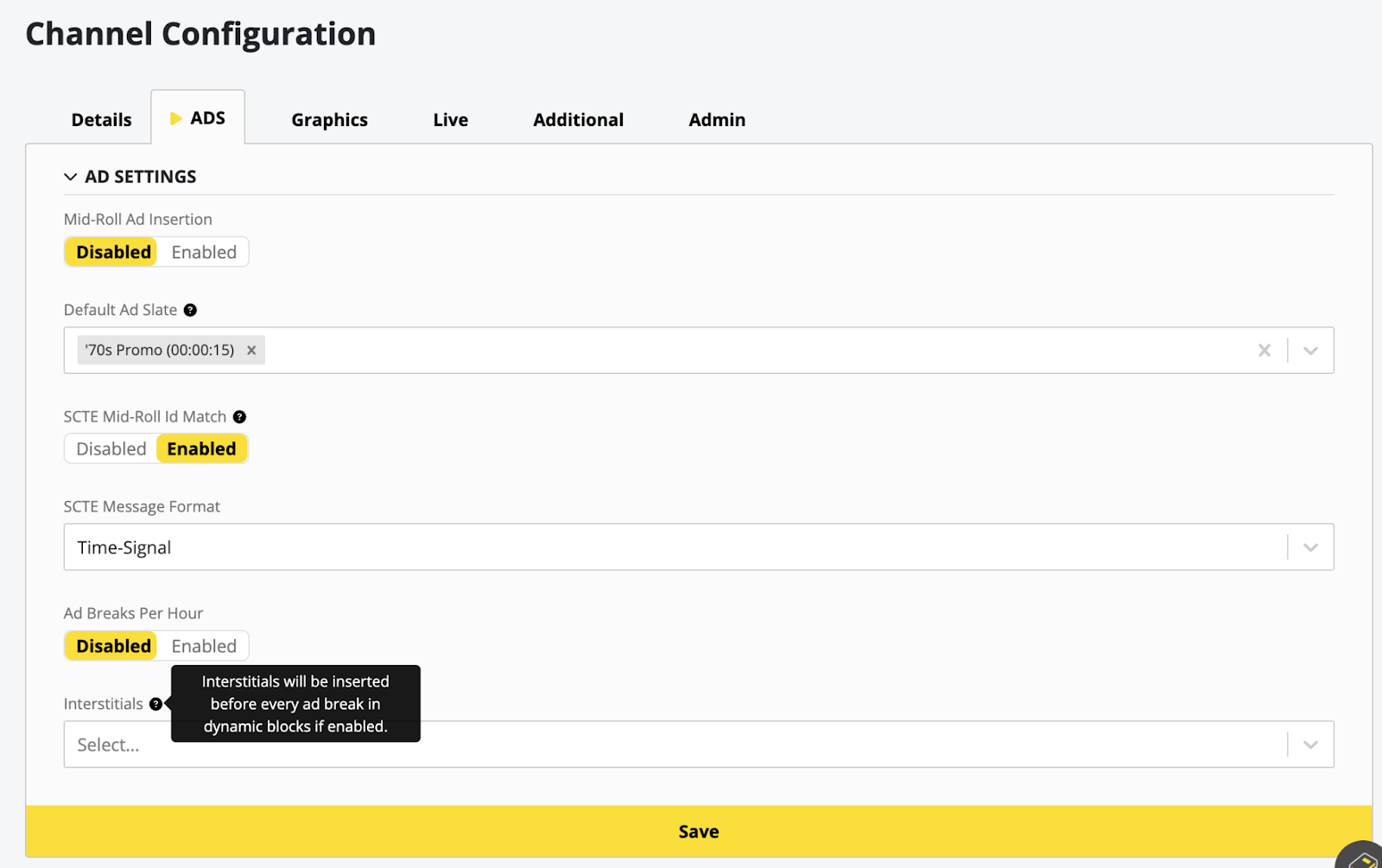Open the SCTE Message Format dropdown arrow
This screenshot has height=868, width=1382.
(1310, 548)
